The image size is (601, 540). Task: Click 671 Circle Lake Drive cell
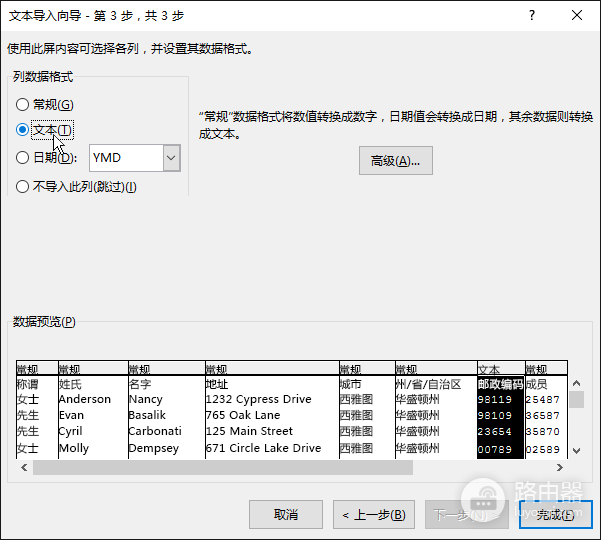263,448
